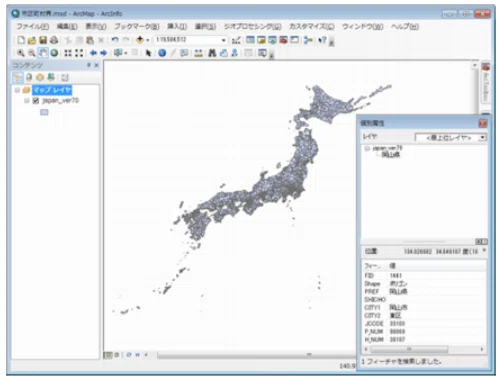The width and height of the screenshot is (499, 378).
Task: Zoom to full extent globe icon
Action: [x=54, y=53]
